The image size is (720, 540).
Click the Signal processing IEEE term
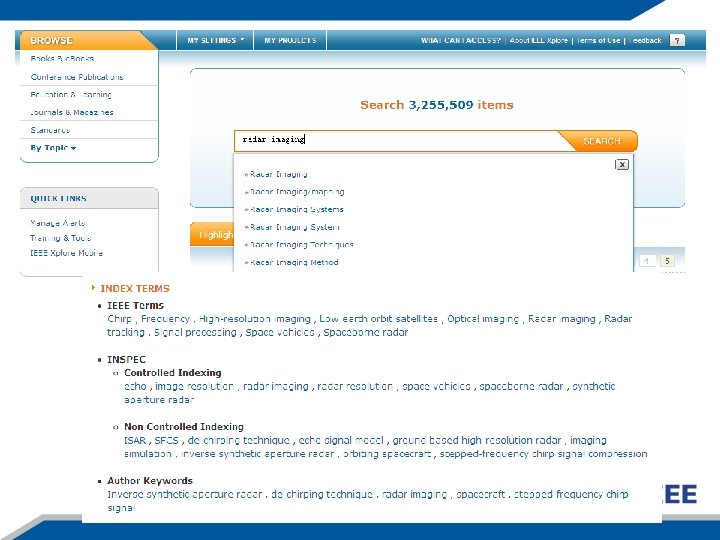(x=195, y=332)
